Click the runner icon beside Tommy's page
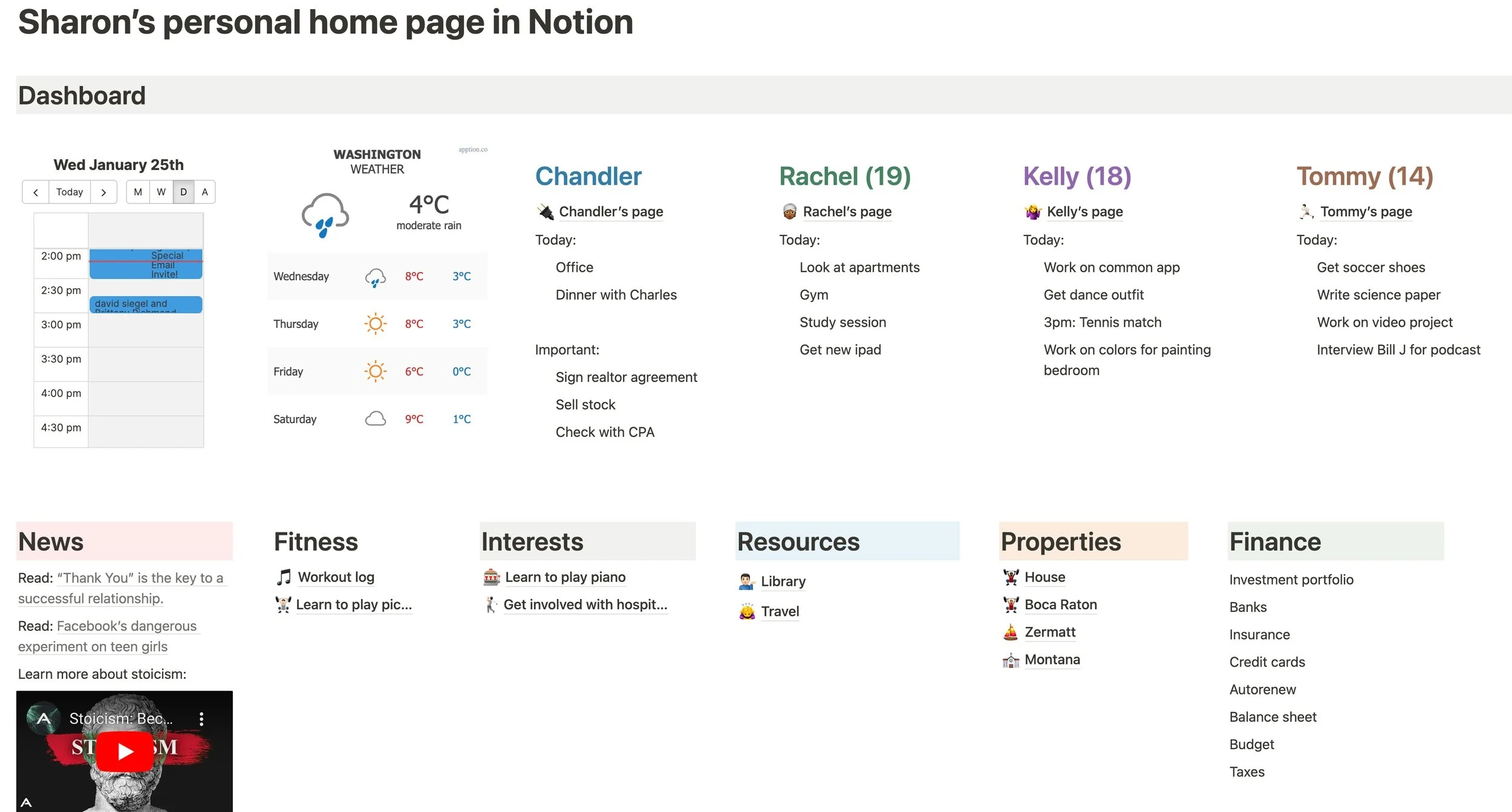The width and height of the screenshot is (1512, 812). [1306, 212]
